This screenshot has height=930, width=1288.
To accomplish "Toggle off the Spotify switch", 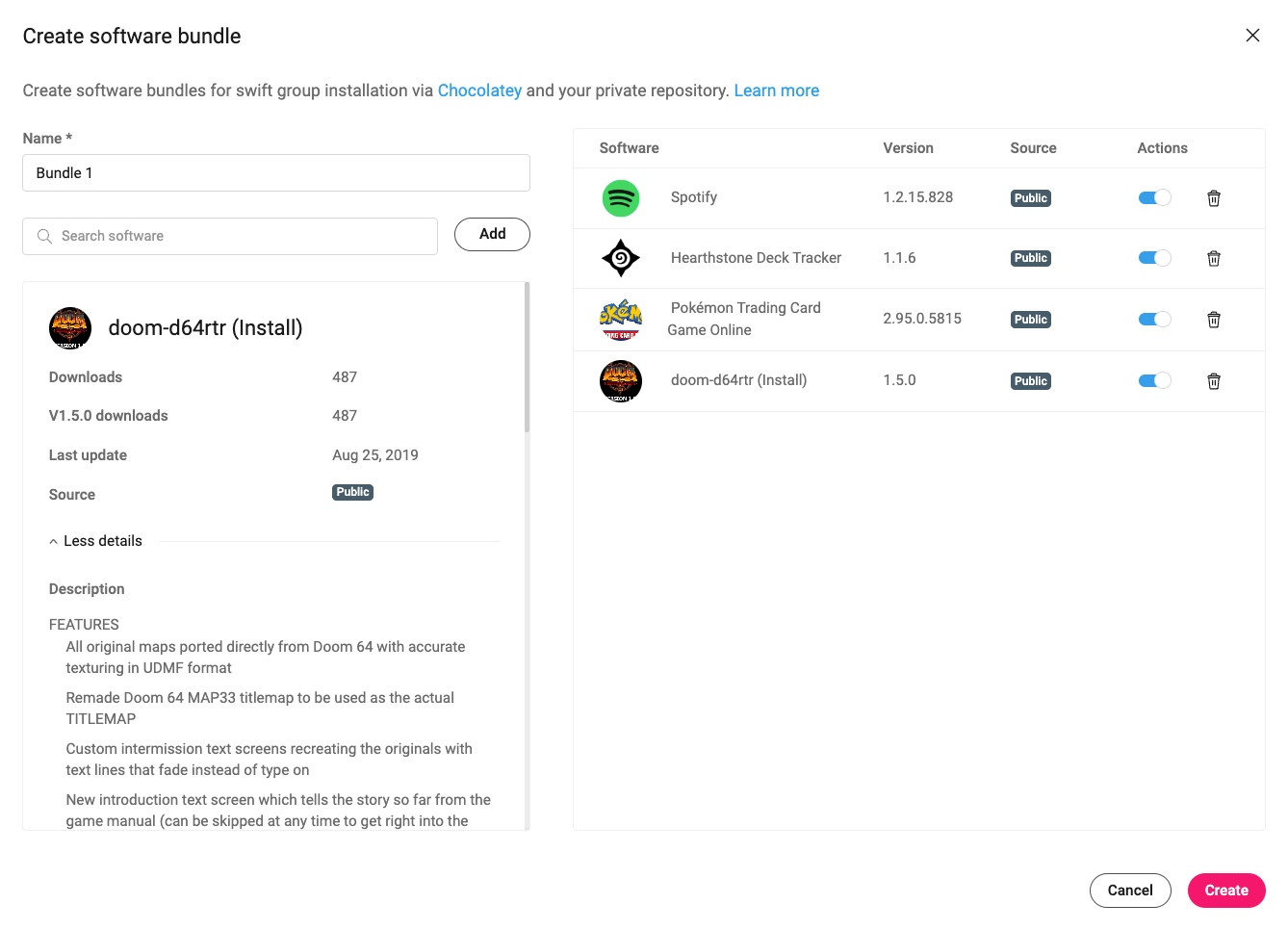I will [1154, 197].
